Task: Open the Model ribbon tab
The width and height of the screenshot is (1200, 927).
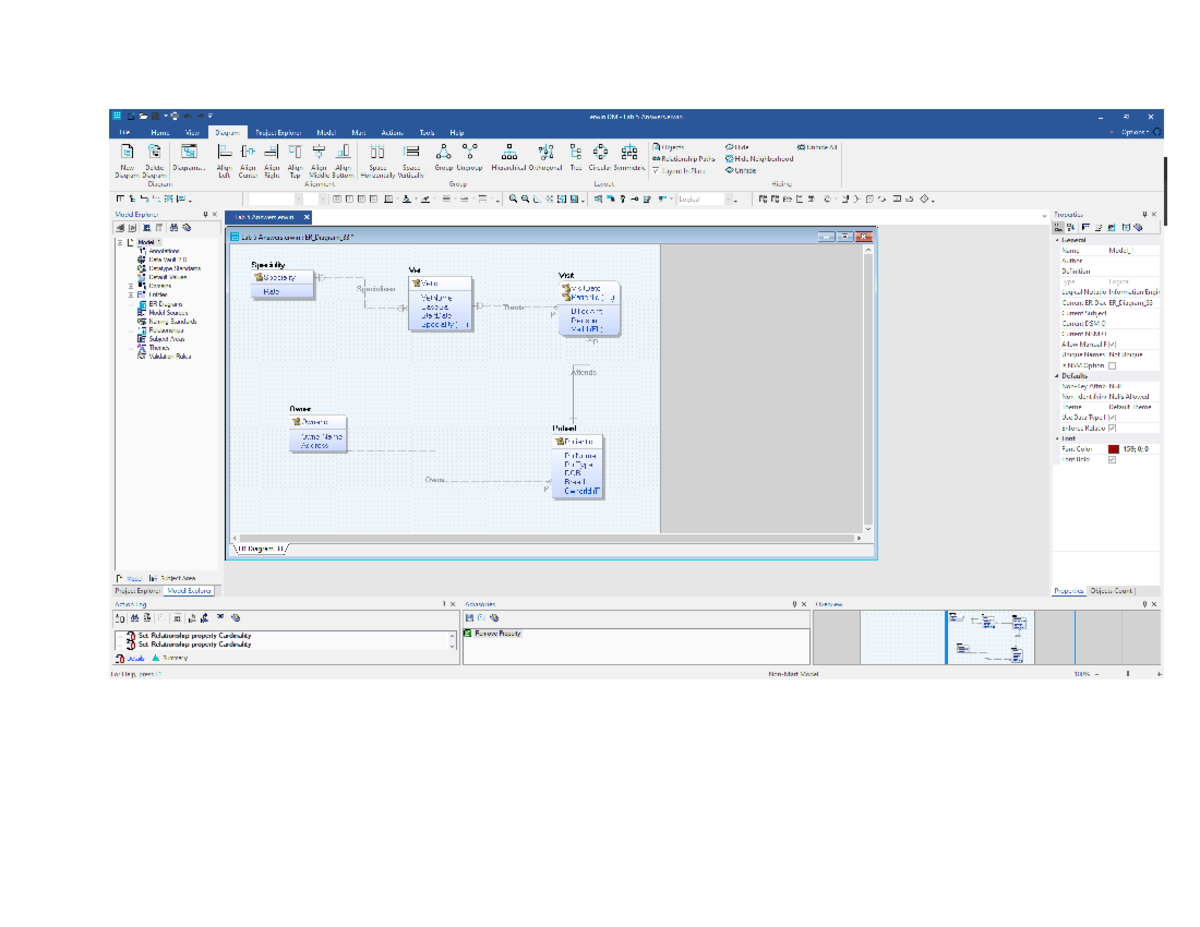Action: tap(326, 132)
